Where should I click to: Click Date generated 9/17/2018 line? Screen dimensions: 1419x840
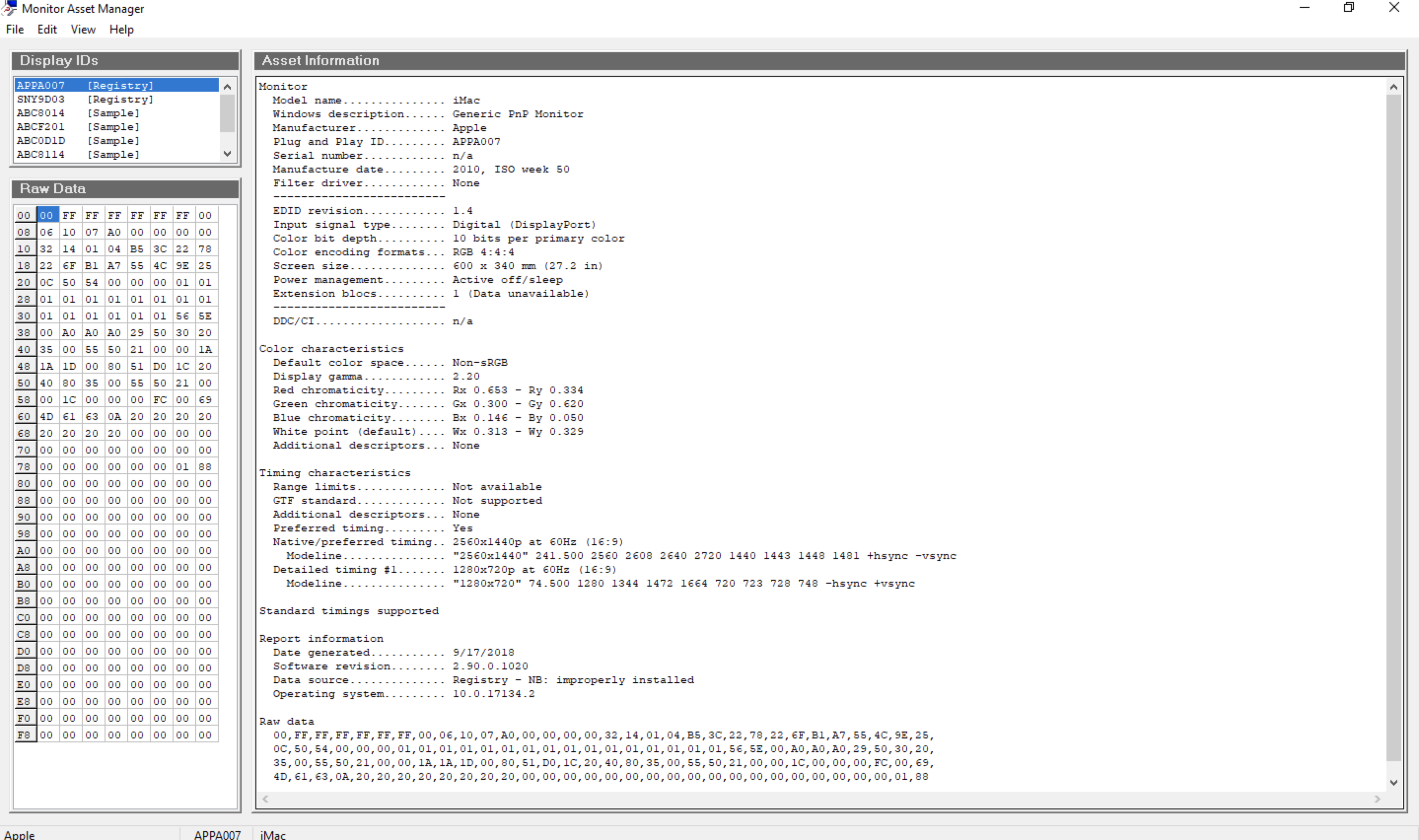tap(393, 653)
